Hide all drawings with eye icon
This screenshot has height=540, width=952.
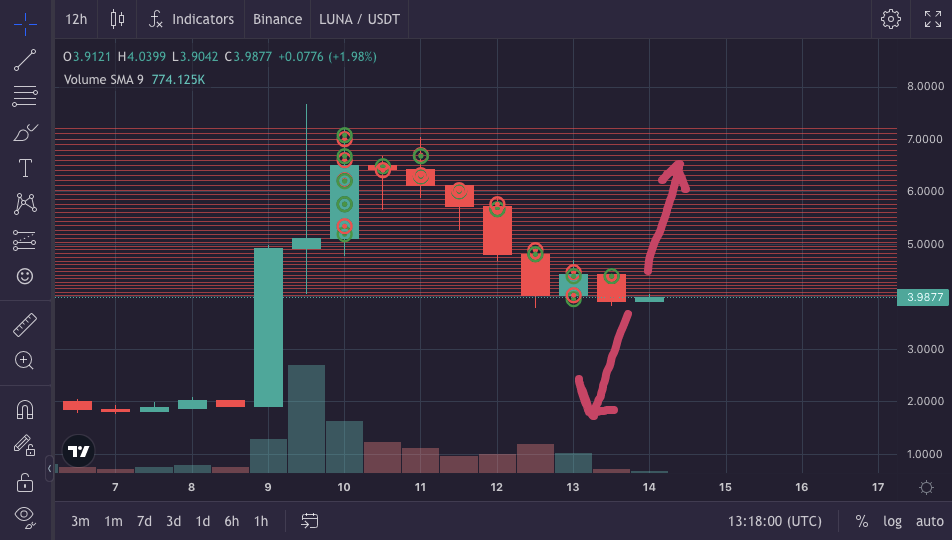pyautogui.click(x=26, y=516)
